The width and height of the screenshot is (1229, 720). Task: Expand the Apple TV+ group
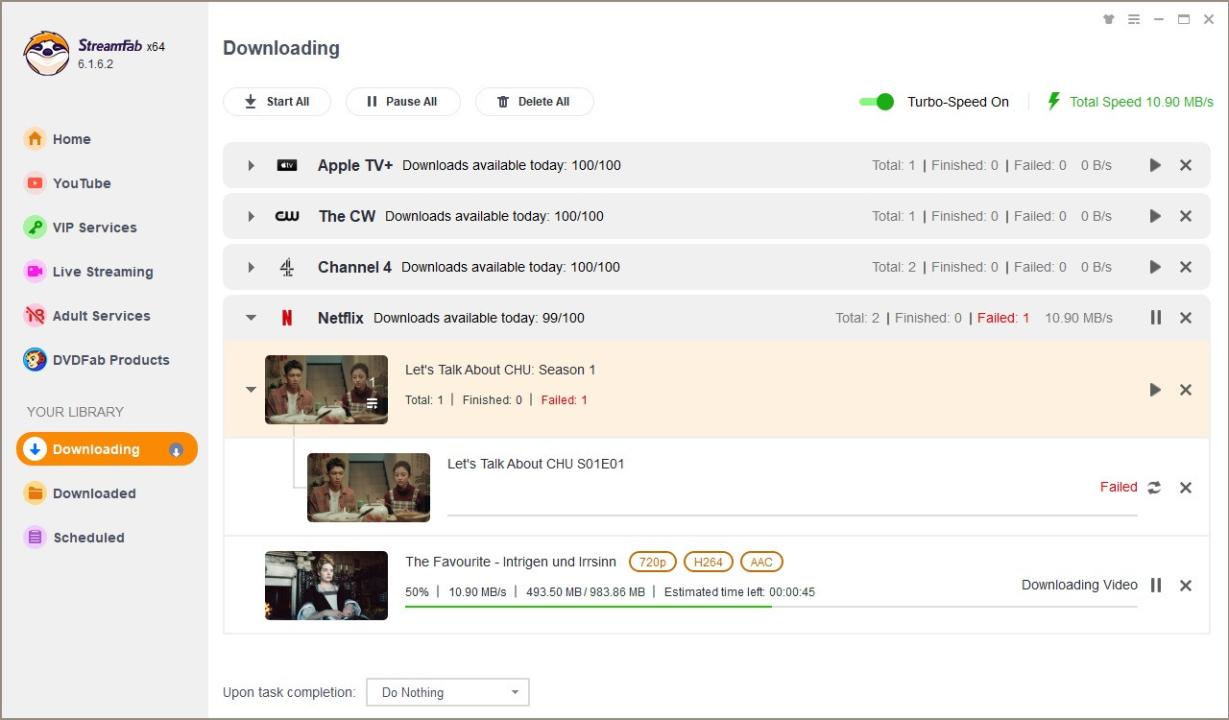tap(251, 165)
